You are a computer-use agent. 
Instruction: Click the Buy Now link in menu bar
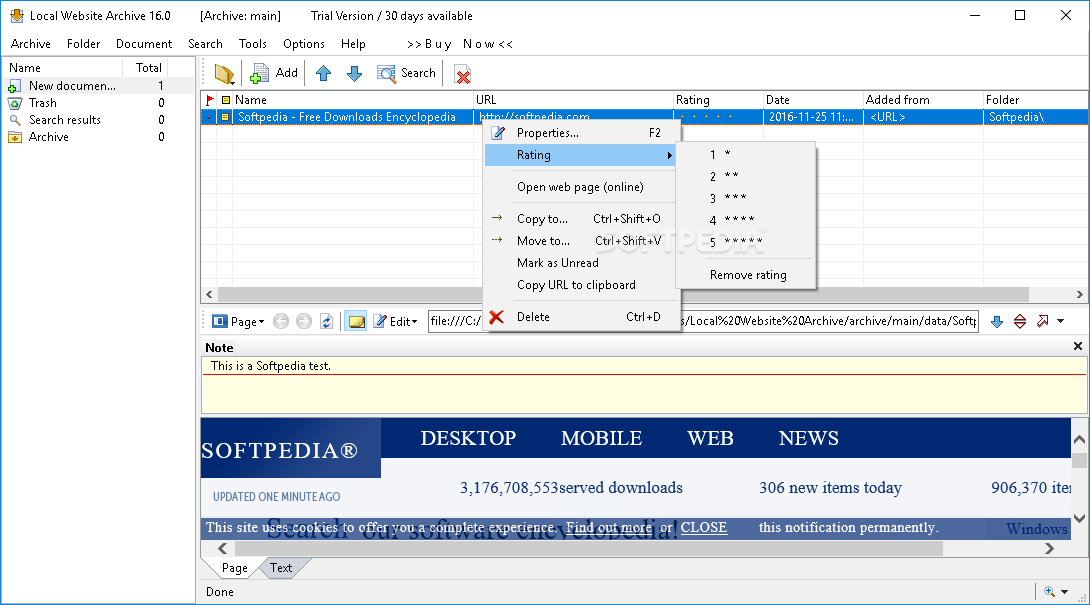[x=459, y=44]
